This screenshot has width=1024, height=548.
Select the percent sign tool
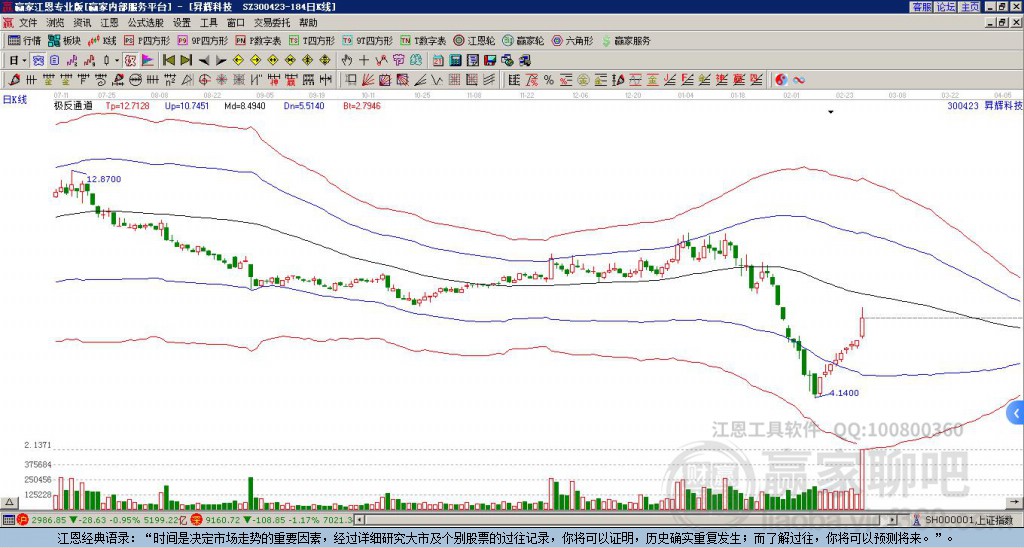[549, 80]
